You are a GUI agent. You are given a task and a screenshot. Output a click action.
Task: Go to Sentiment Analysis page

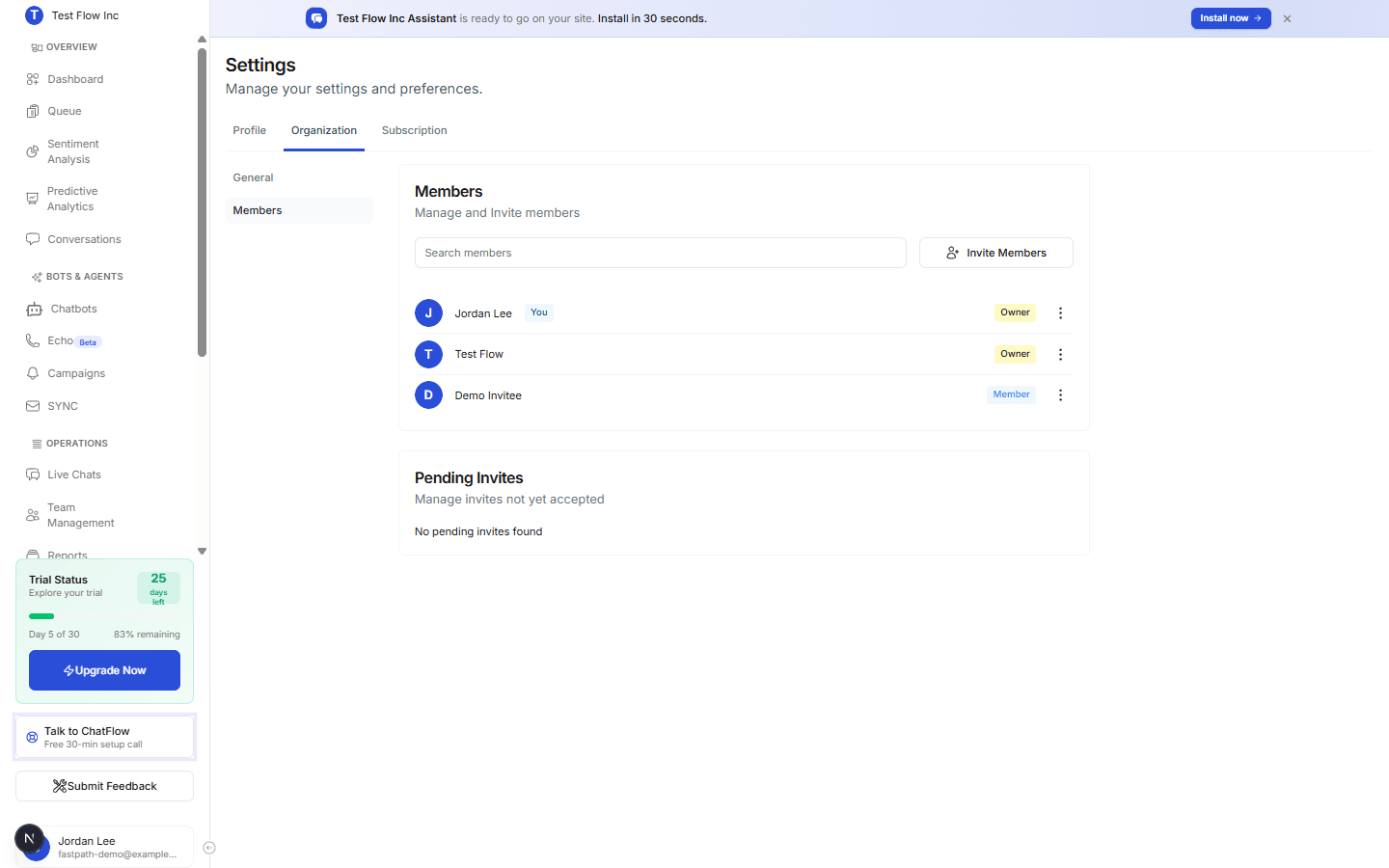pos(73,151)
